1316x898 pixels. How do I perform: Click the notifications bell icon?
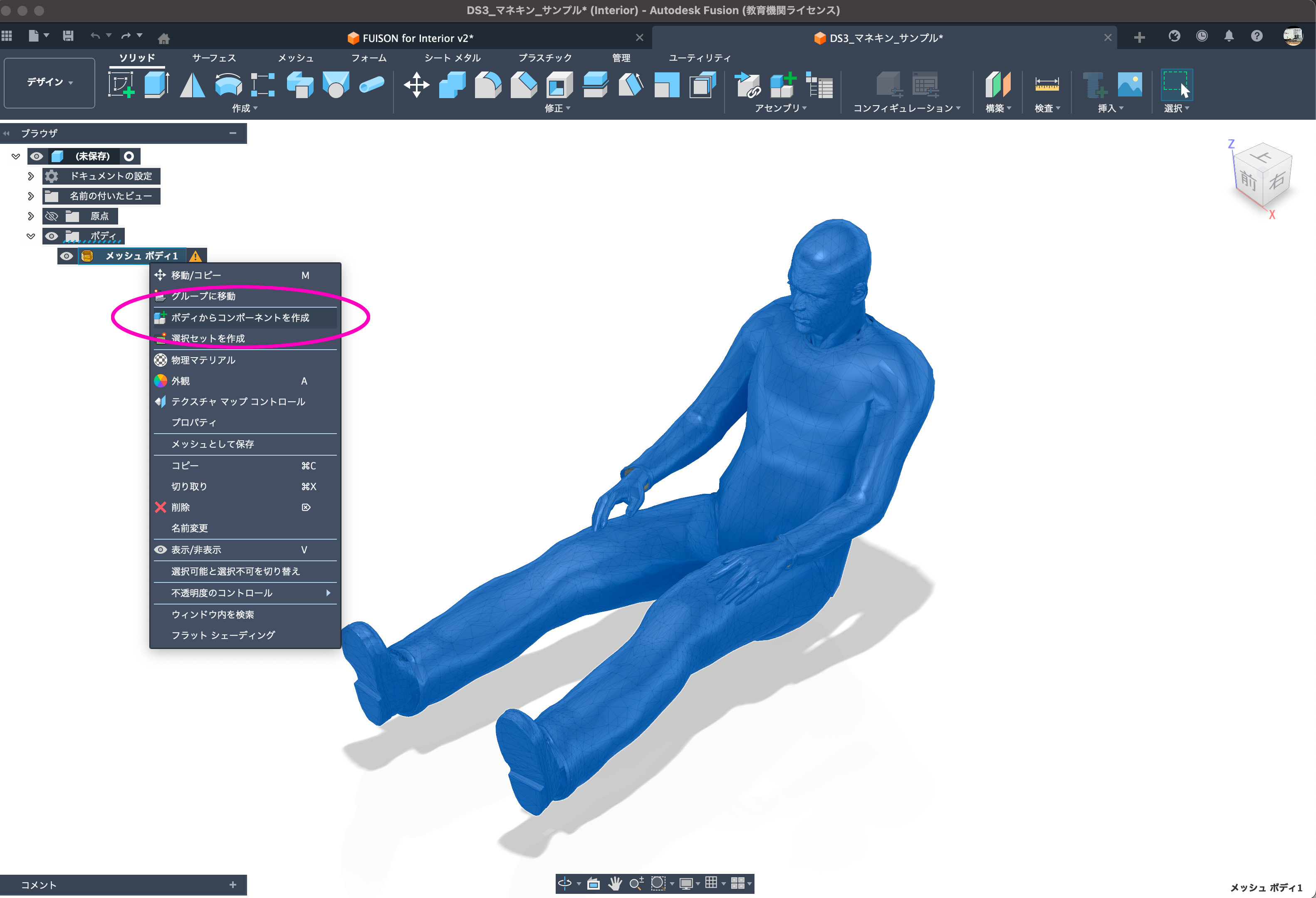[1229, 36]
